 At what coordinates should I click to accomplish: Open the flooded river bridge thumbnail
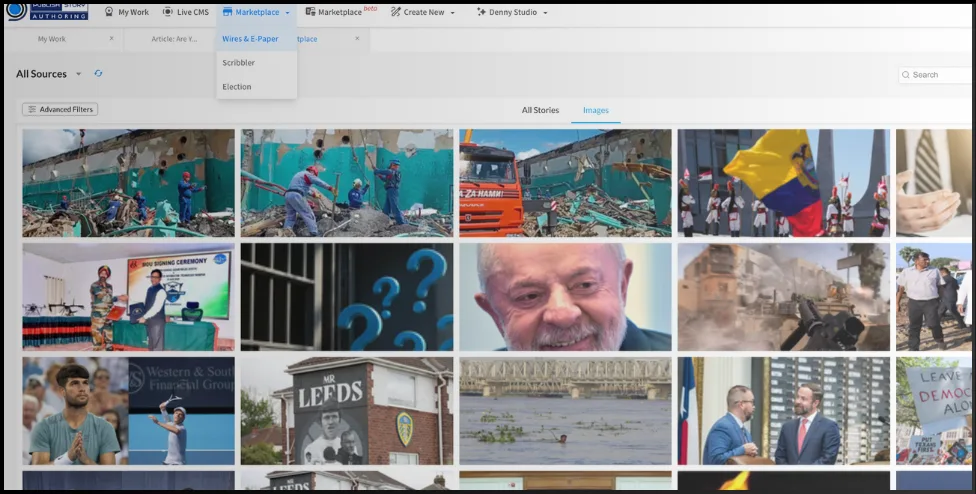[x=565, y=411]
